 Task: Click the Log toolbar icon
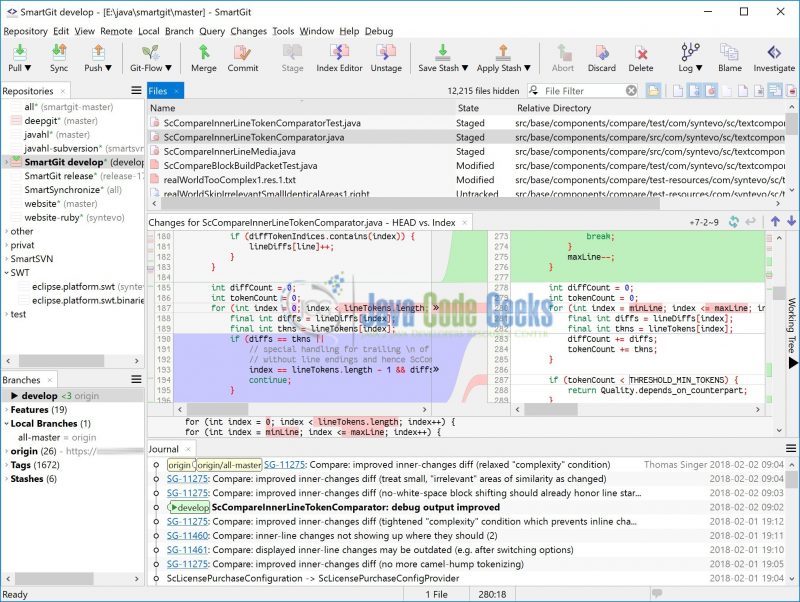(x=690, y=53)
